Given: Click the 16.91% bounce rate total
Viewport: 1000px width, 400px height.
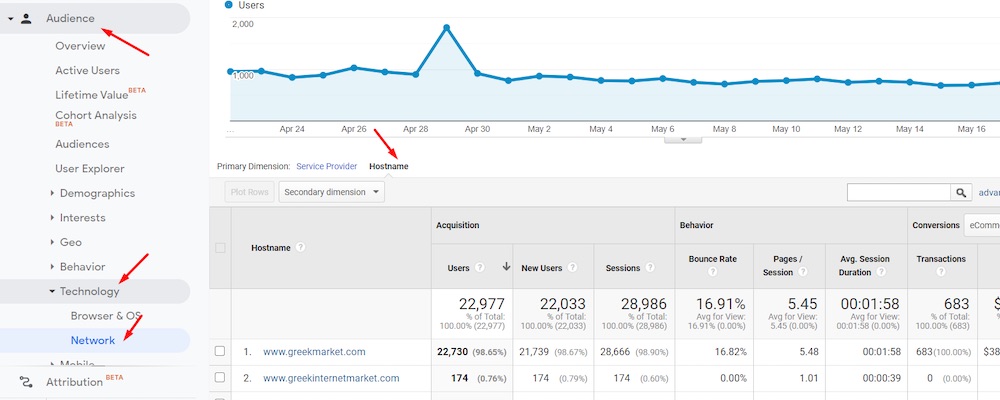Looking at the screenshot, I should (721, 304).
